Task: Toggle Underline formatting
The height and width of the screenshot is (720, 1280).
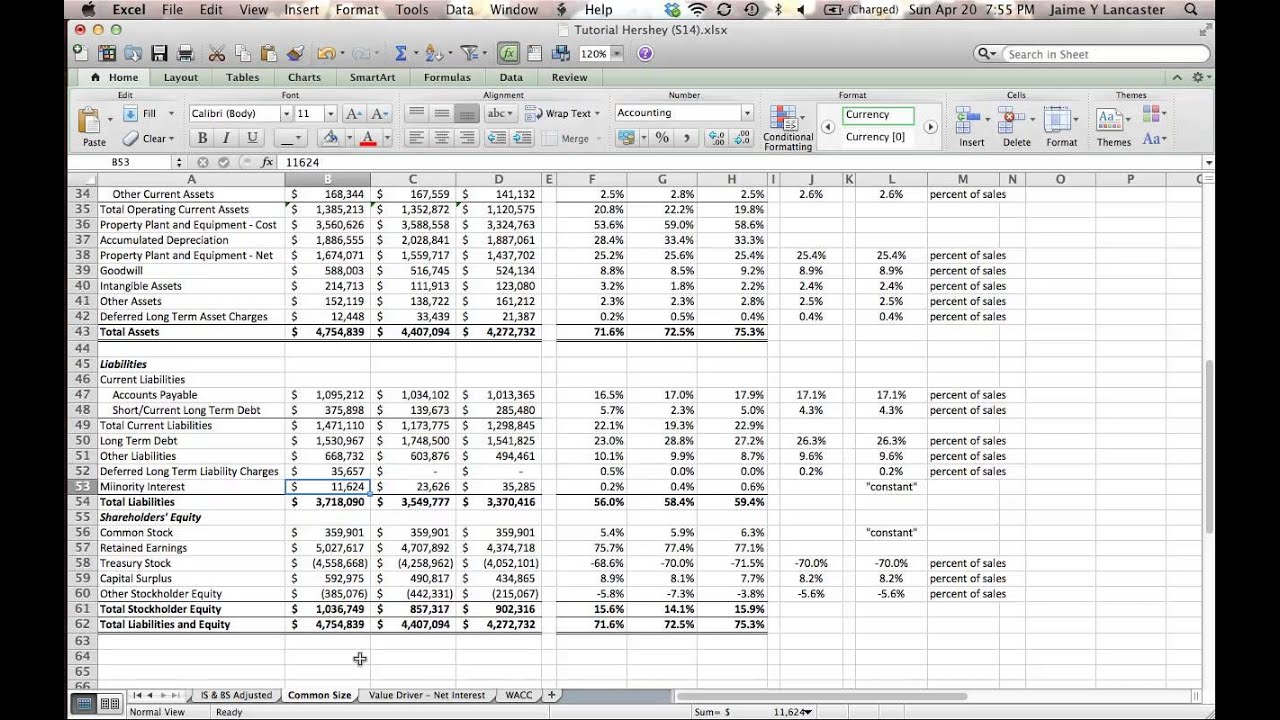Action: tap(251, 138)
